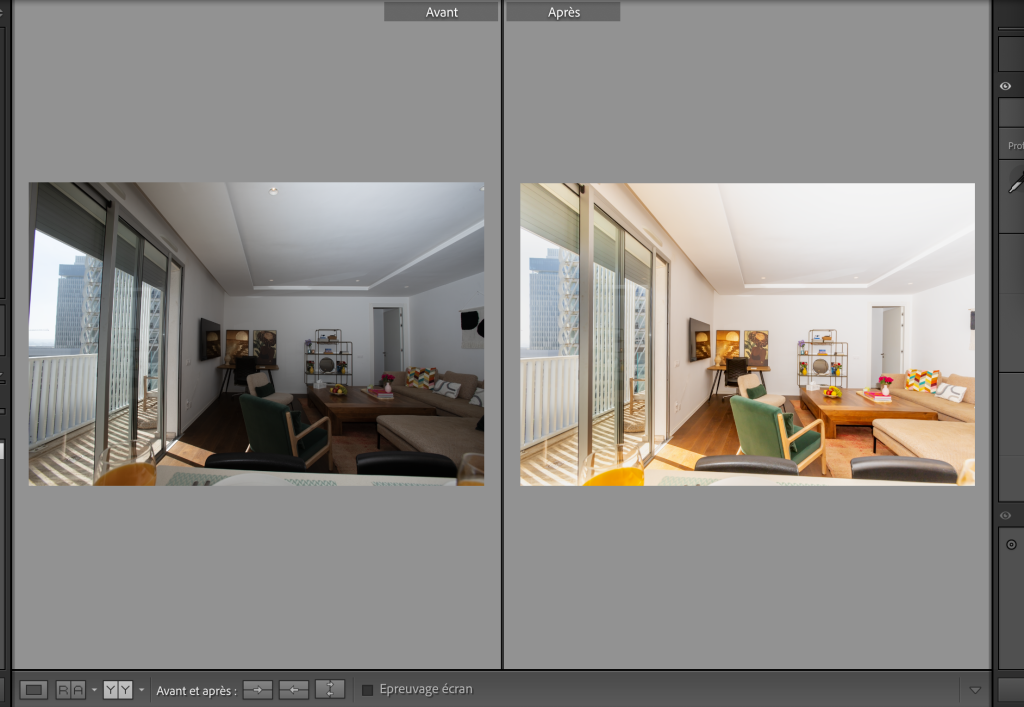Image resolution: width=1024 pixels, height=707 pixels.
Task: Copy Before settings to After arrow
Action: point(257,690)
